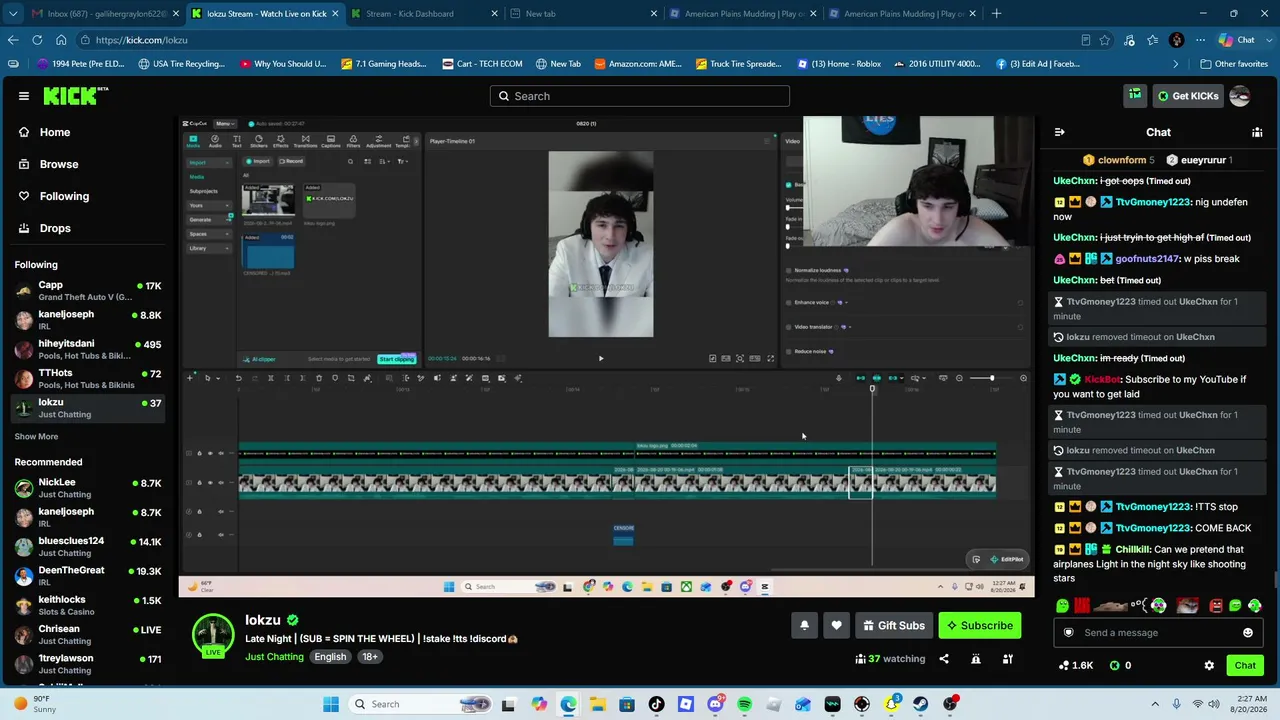Open the clock showing 2:27 AM
Screen dimensions: 1280x720
[x=1247, y=704]
